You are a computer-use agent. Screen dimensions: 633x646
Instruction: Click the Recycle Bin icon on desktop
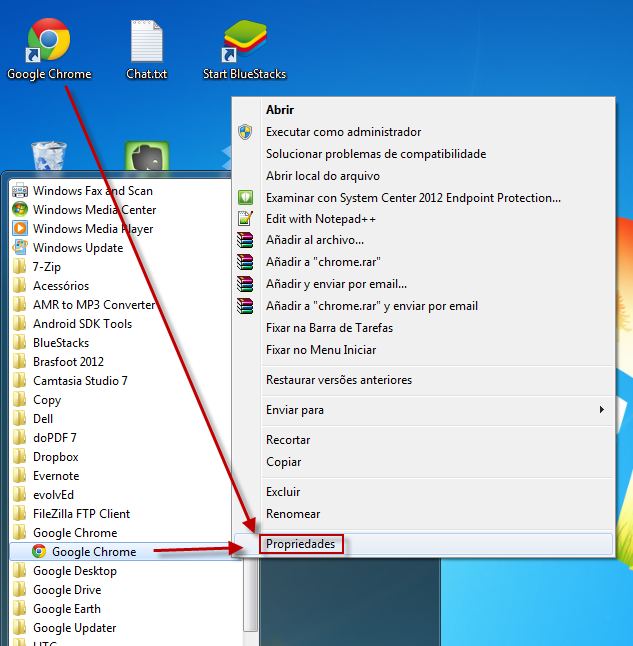click(48, 156)
